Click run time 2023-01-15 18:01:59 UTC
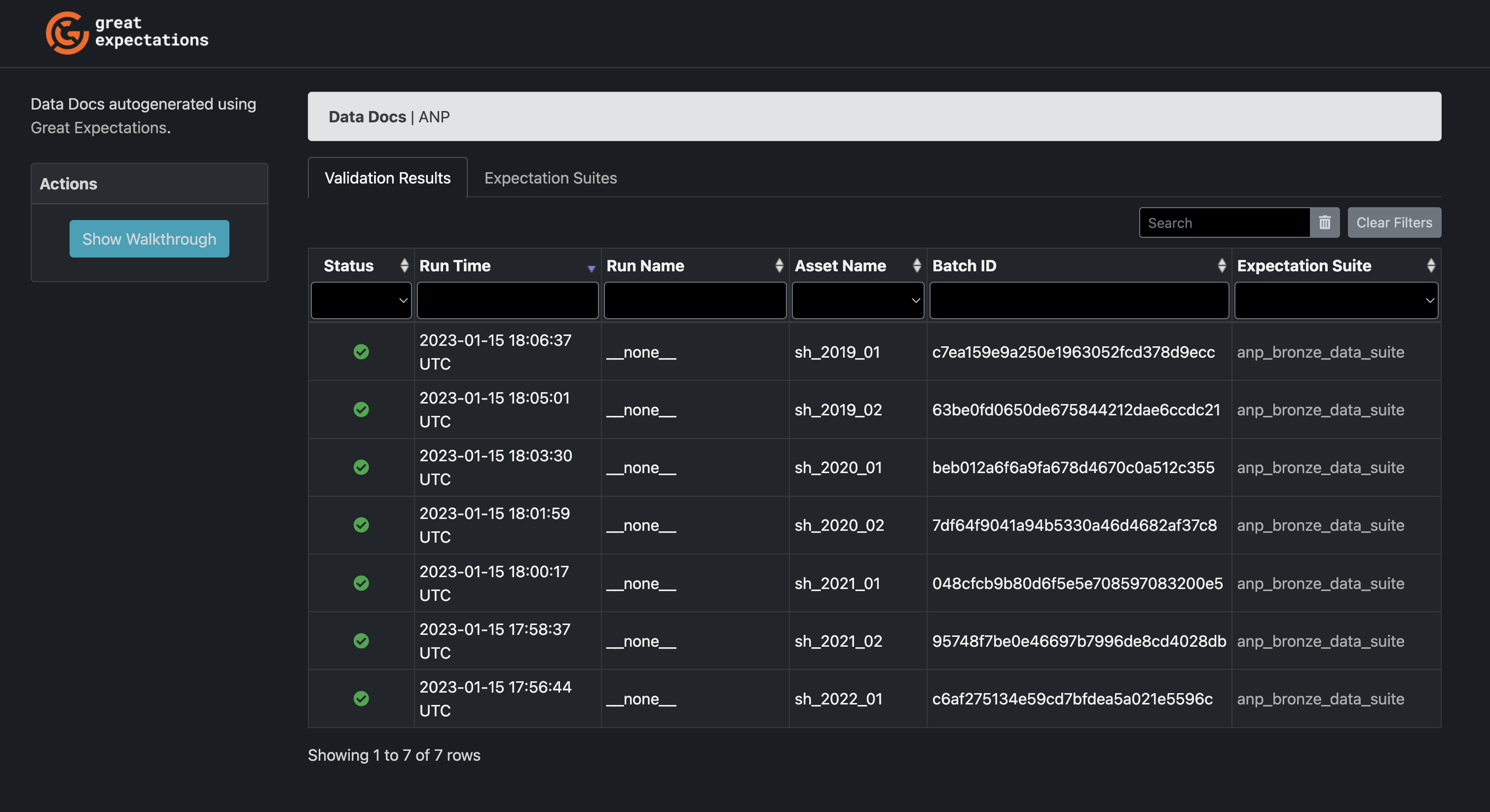This screenshot has height=812, width=1490. point(494,524)
